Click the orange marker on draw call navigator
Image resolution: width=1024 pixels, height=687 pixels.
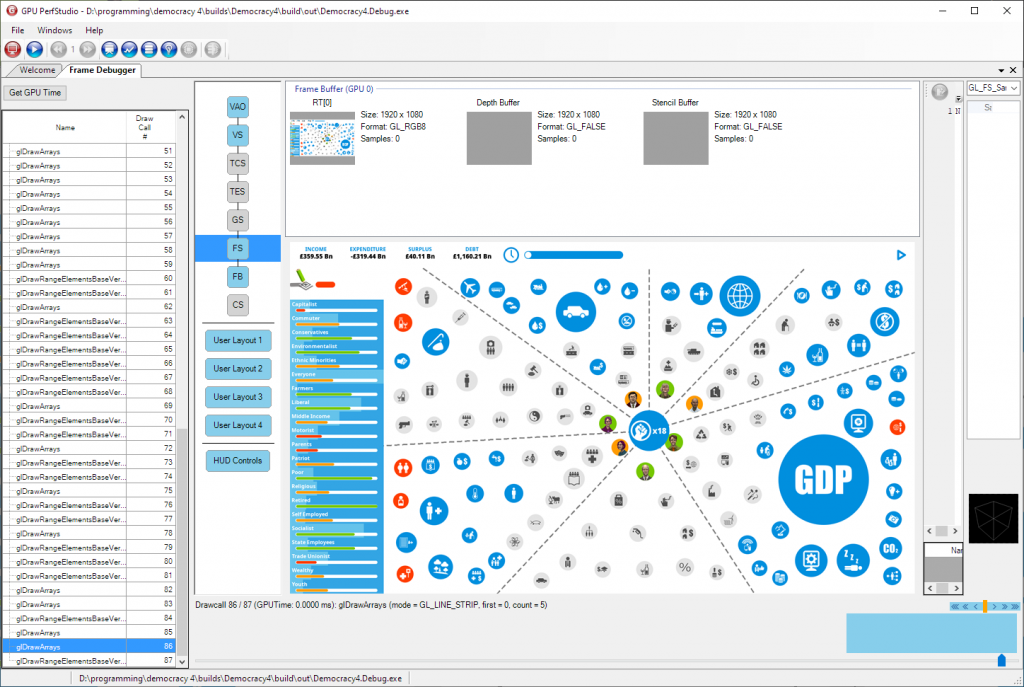[985, 607]
